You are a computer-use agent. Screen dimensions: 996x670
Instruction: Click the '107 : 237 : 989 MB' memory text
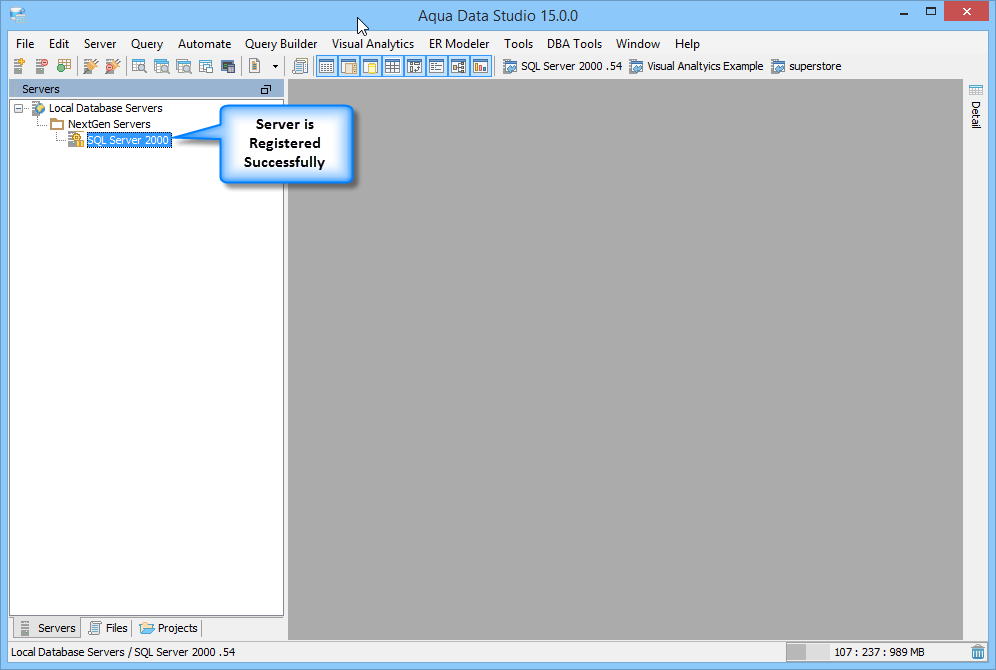(878, 652)
